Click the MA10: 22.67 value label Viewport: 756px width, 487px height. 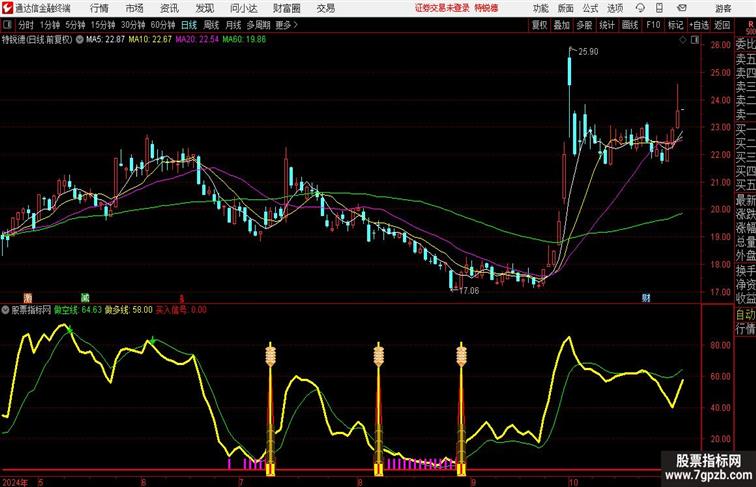click(x=150, y=40)
